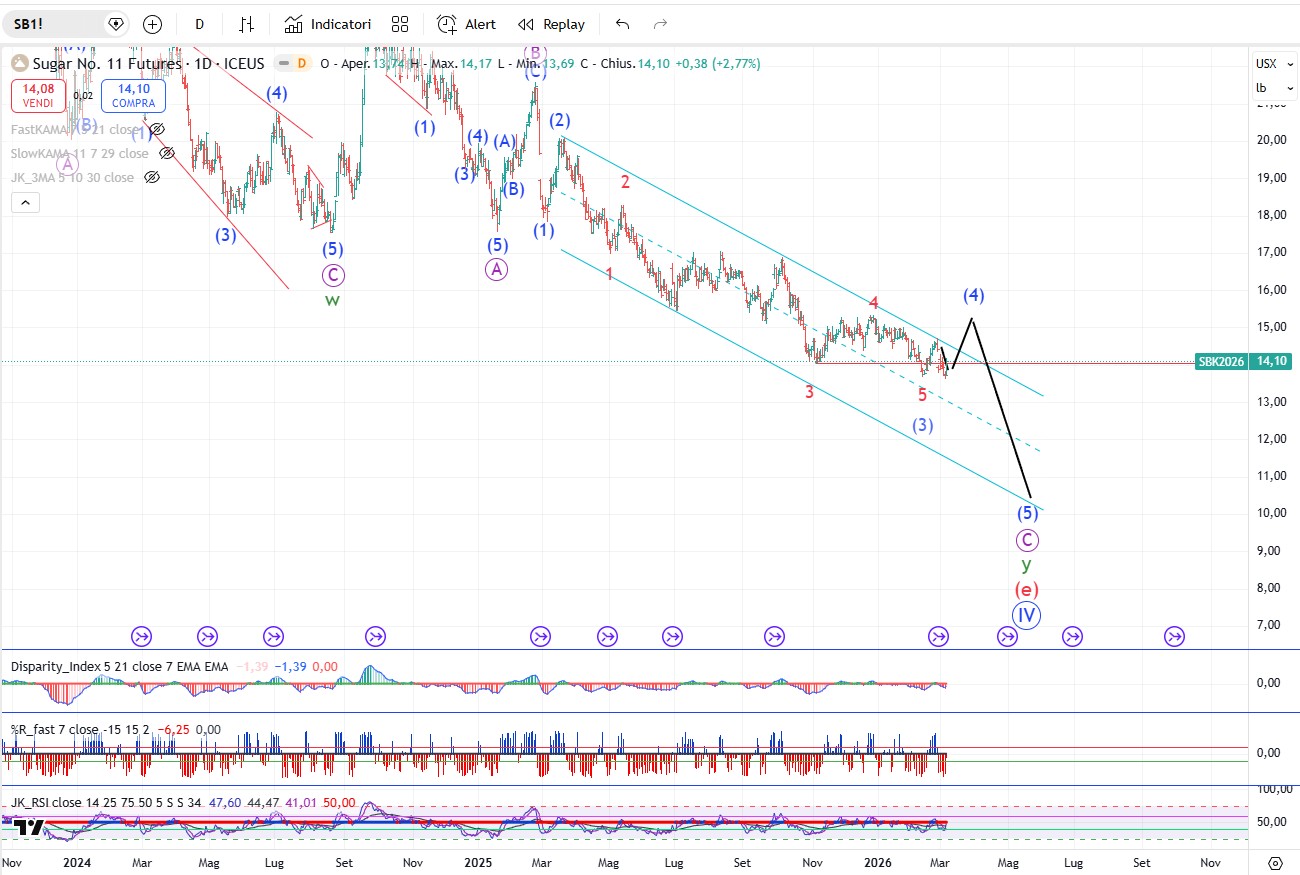Screen dimensions: 1300x875
Task: Open the indicator templates grid icon
Action: click(400, 24)
